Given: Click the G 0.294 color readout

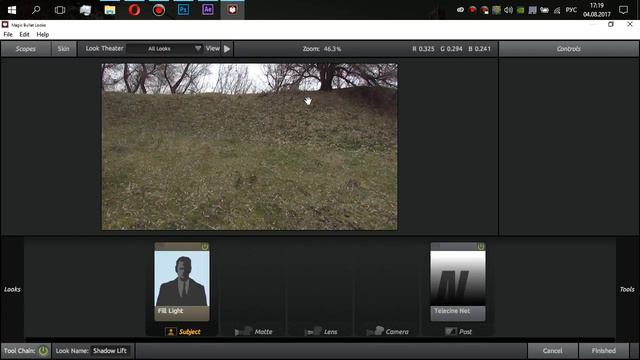Looking at the screenshot, I should 451,49.
